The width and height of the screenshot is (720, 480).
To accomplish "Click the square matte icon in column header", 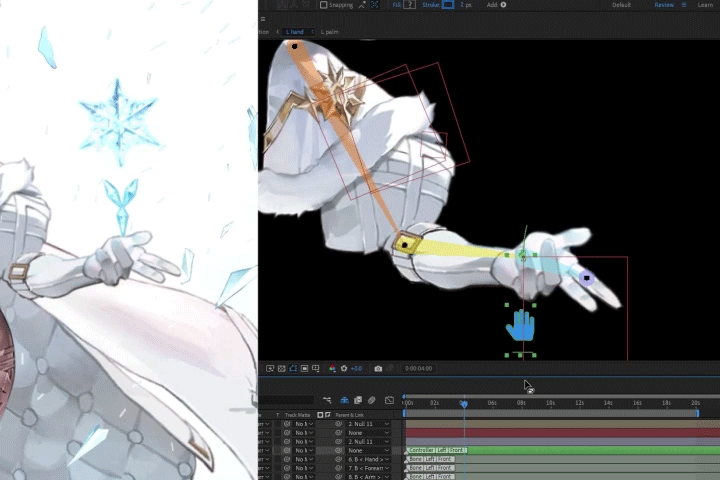I will pyautogui.click(x=320, y=415).
